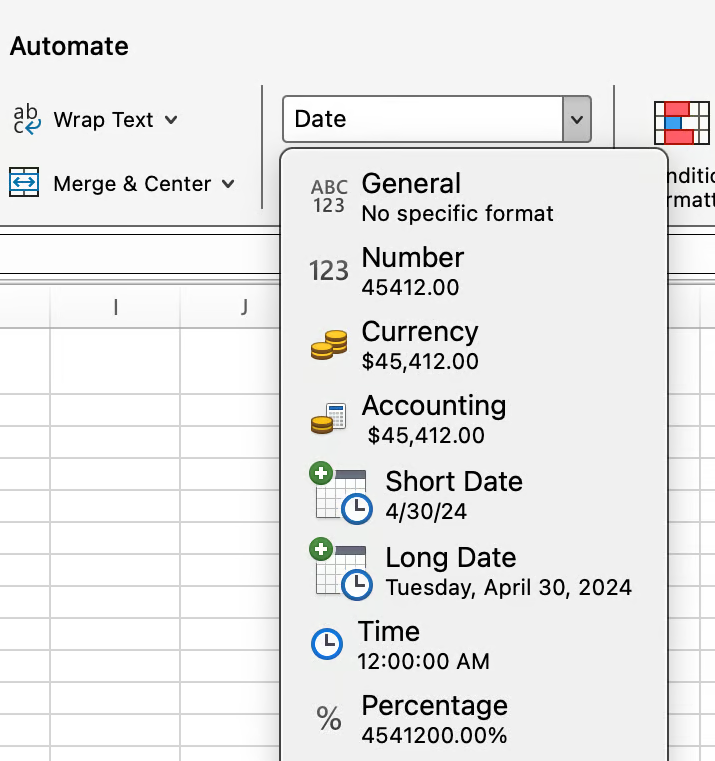
Task: Click the General format ABC 123 icon
Action: [x=329, y=197]
